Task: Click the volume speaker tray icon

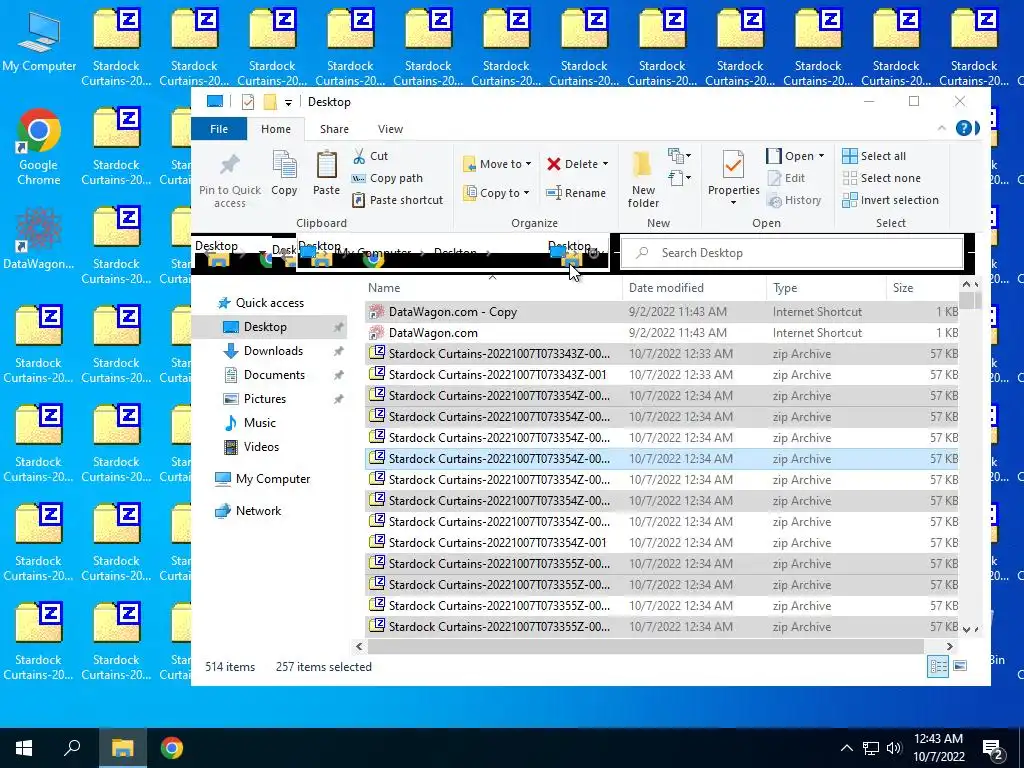Action: [895, 748]
